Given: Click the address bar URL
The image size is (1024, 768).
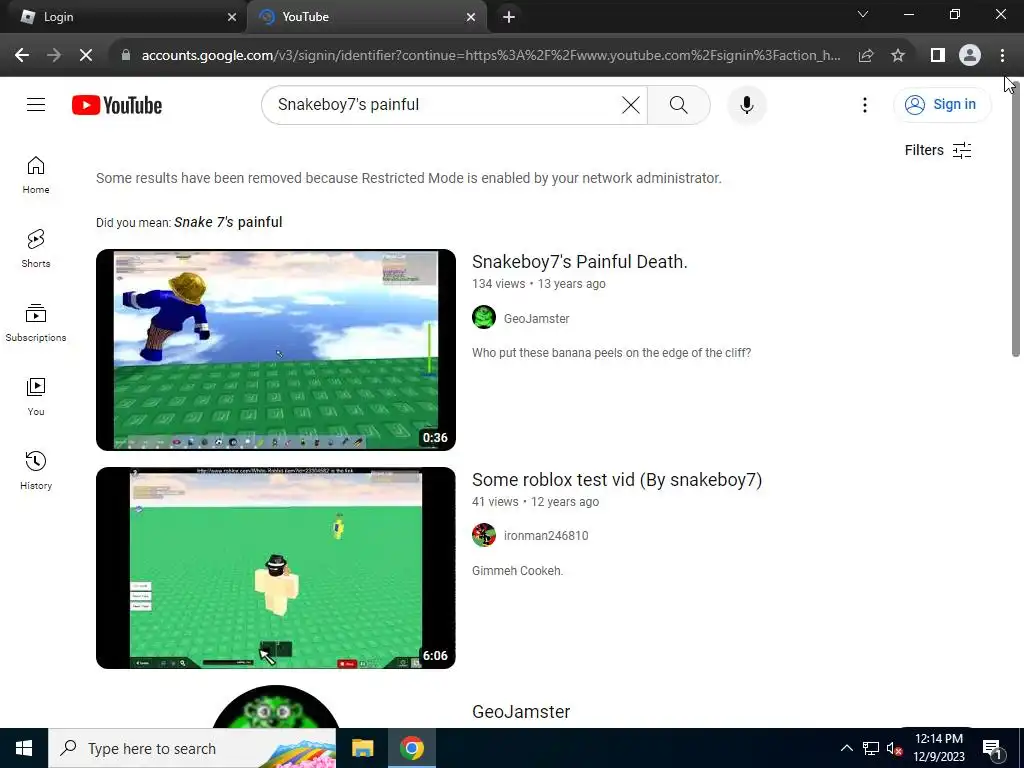Looking at the screenshot, I should [491, 55].
